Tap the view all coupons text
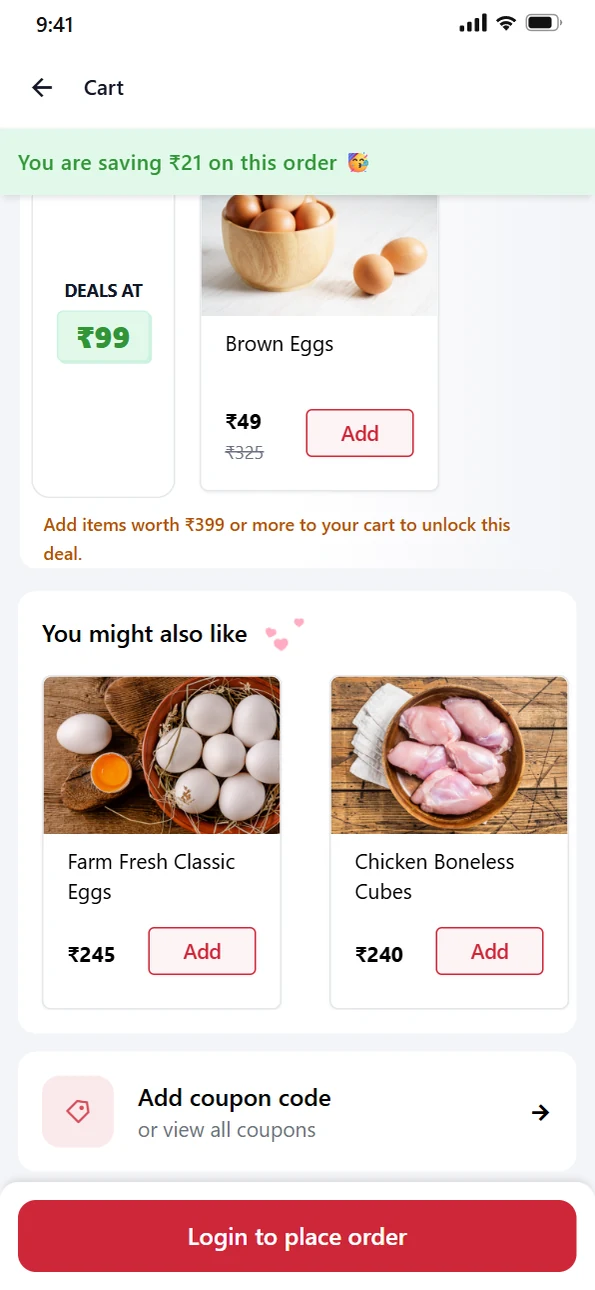 [227, 1130]
